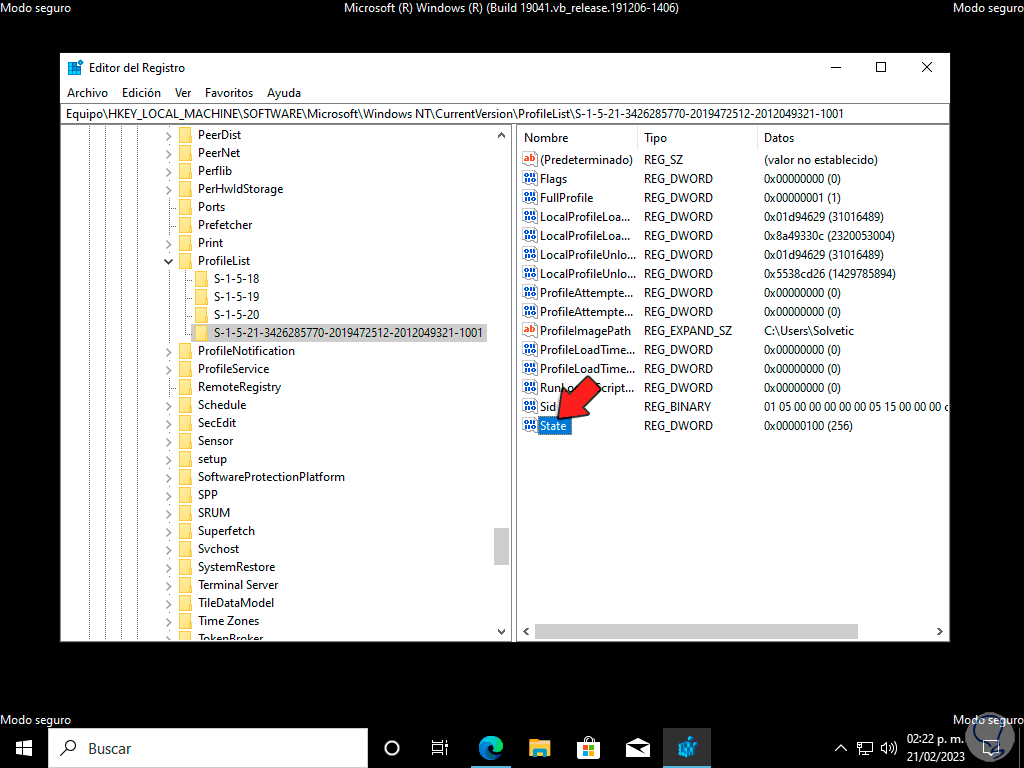Click the tree scrollbar up arrow
Image resolution: width=1024 pixels, height=768 pixels.
tap(501, 136)
